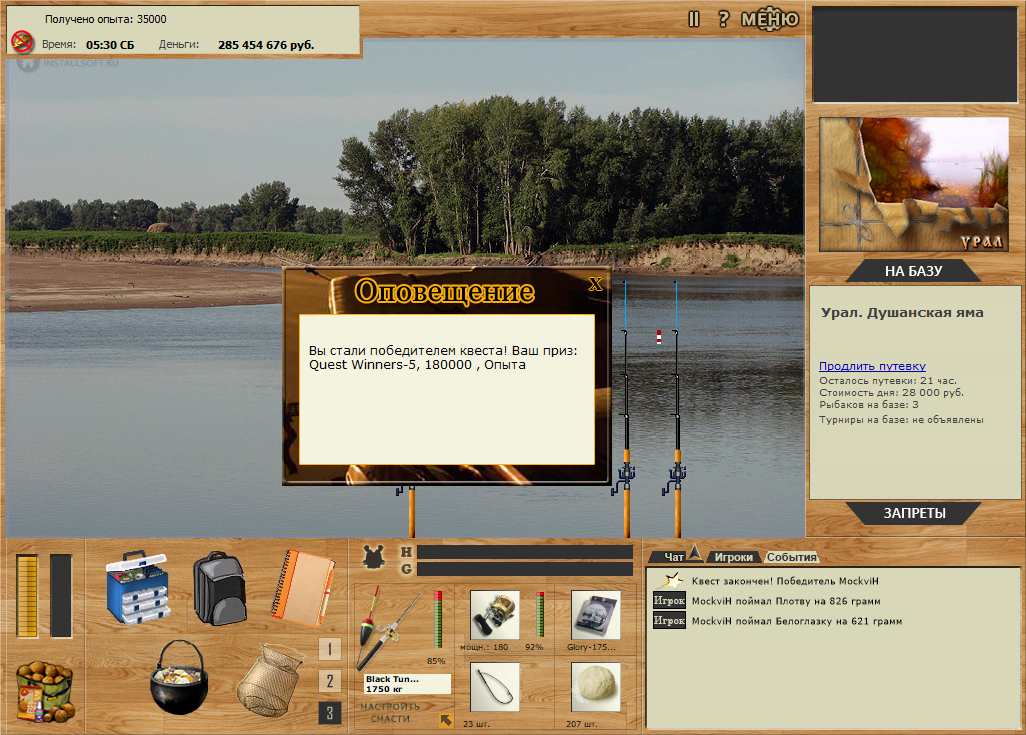Click Стоимость дня: 28 000 руб. text
1026x735 pixels.
(x=891, y=393)
